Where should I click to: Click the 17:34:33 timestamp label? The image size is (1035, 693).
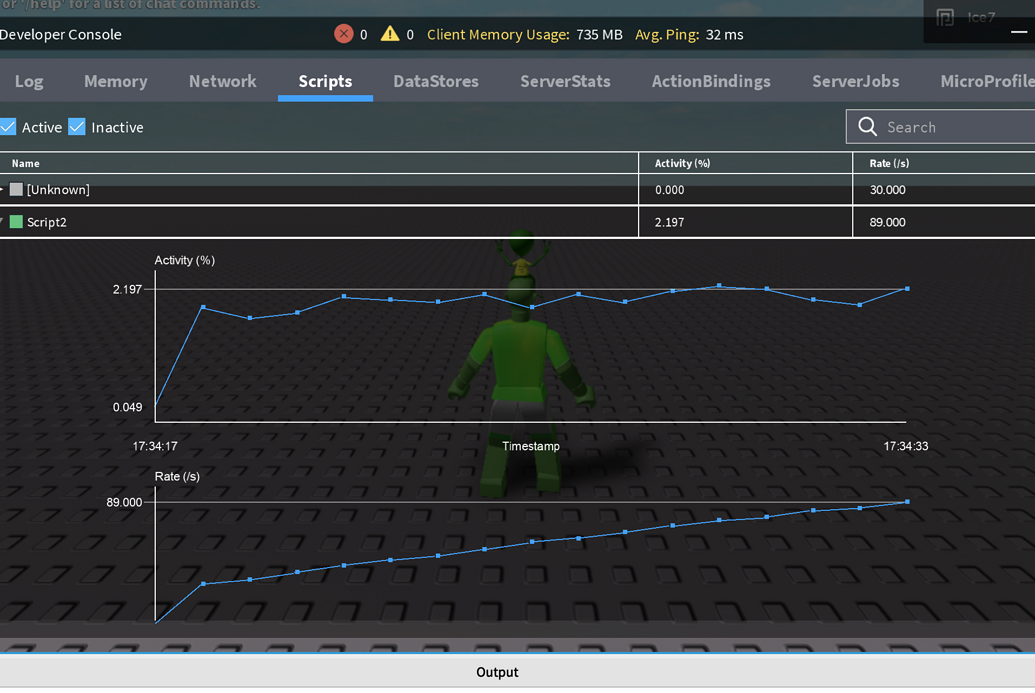906,446
